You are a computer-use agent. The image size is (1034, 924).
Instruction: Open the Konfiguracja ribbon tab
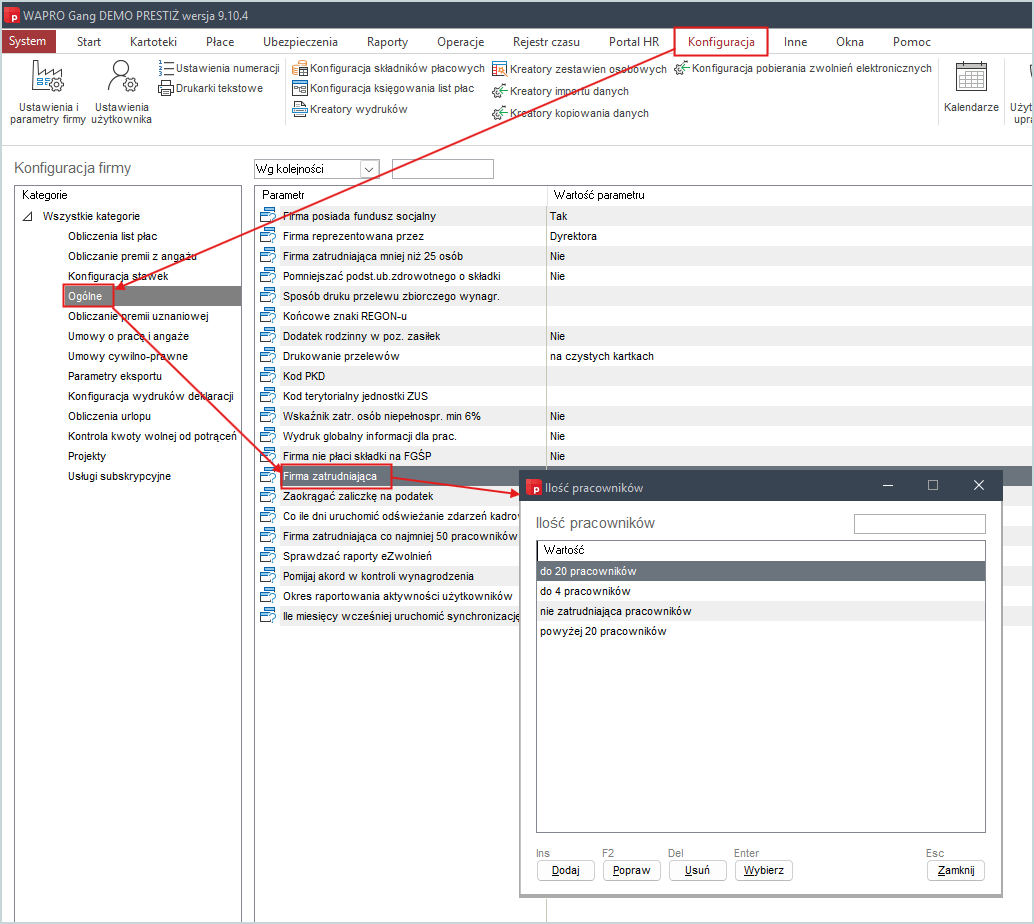[x=721, y=42]
